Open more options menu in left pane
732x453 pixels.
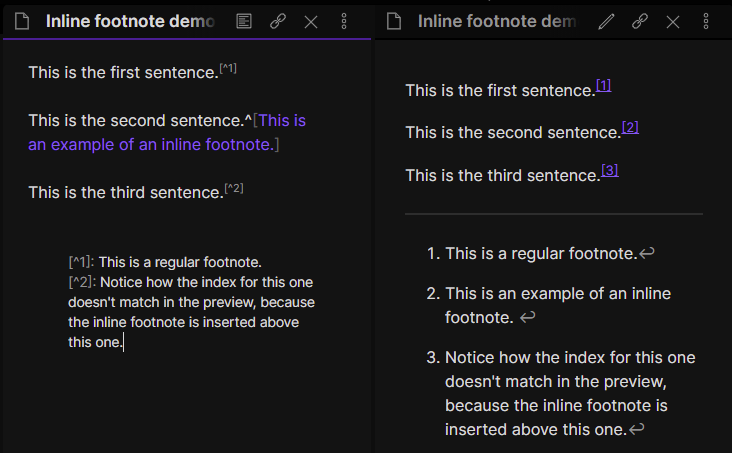point(344,21)
